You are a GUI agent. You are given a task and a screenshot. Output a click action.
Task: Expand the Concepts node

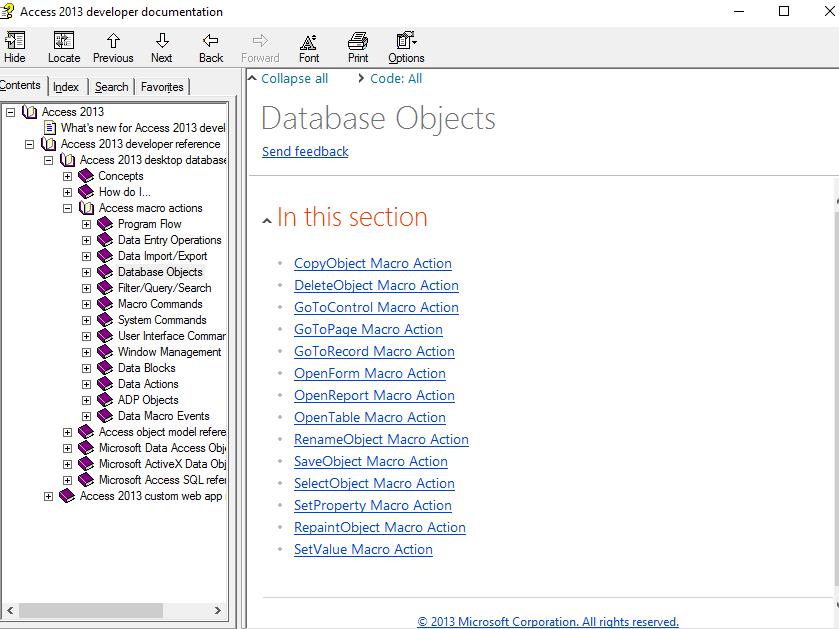(67, 177)
